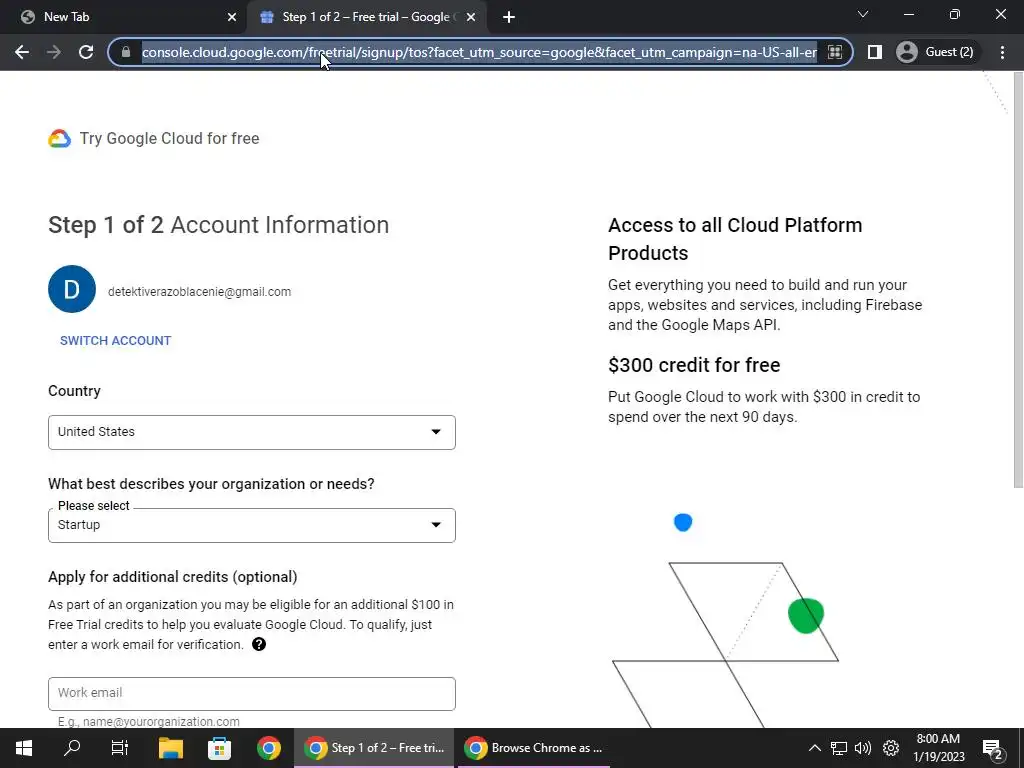Screen dimensions: 1024x768
Task: Click the page vertical scrollbar
Action: pos(1017,281)
